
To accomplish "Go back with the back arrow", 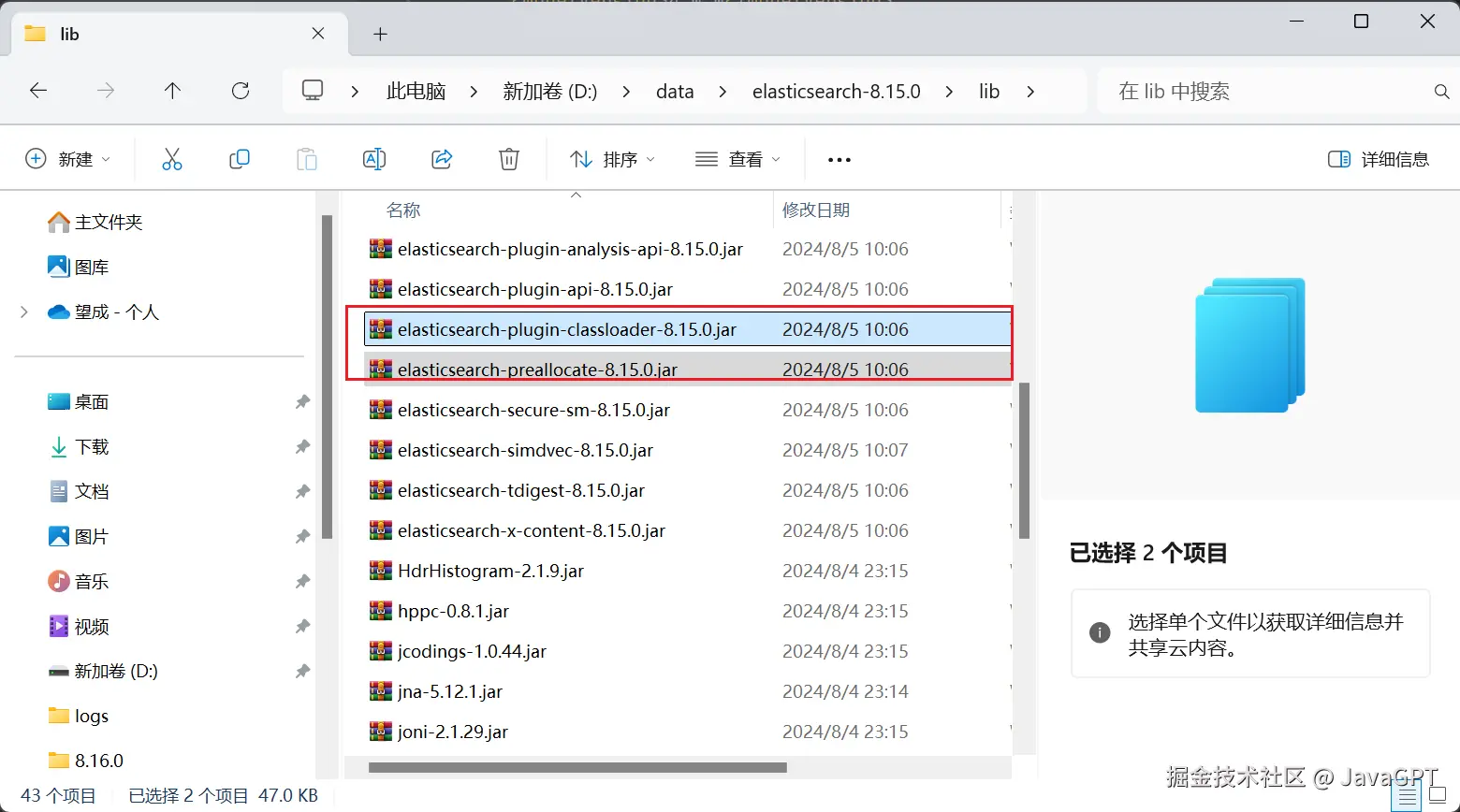I will pos(38,91).
